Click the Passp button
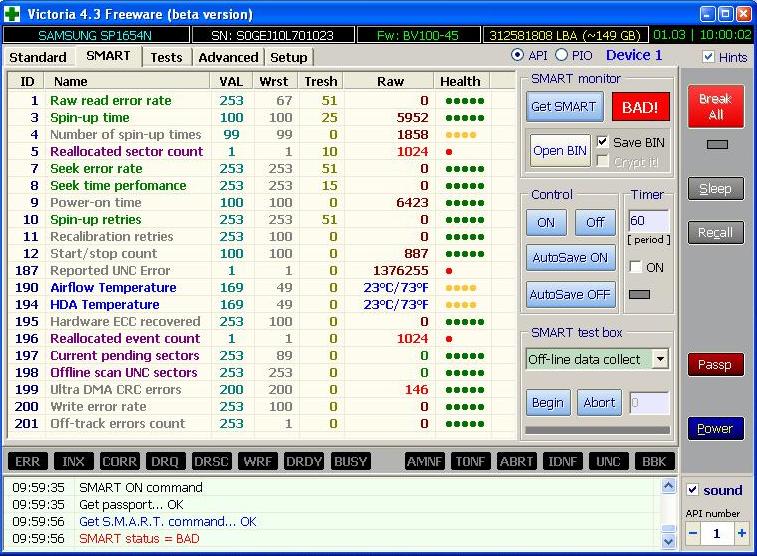The height and width of the screenshot is (556, 757). (715, 365)
